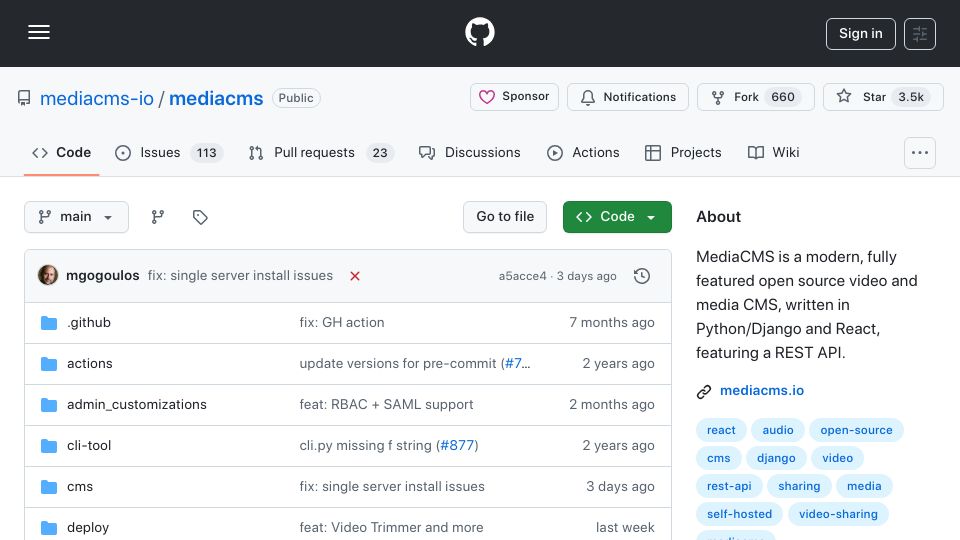Click the 'last week' timestamp

coord(624,528)
